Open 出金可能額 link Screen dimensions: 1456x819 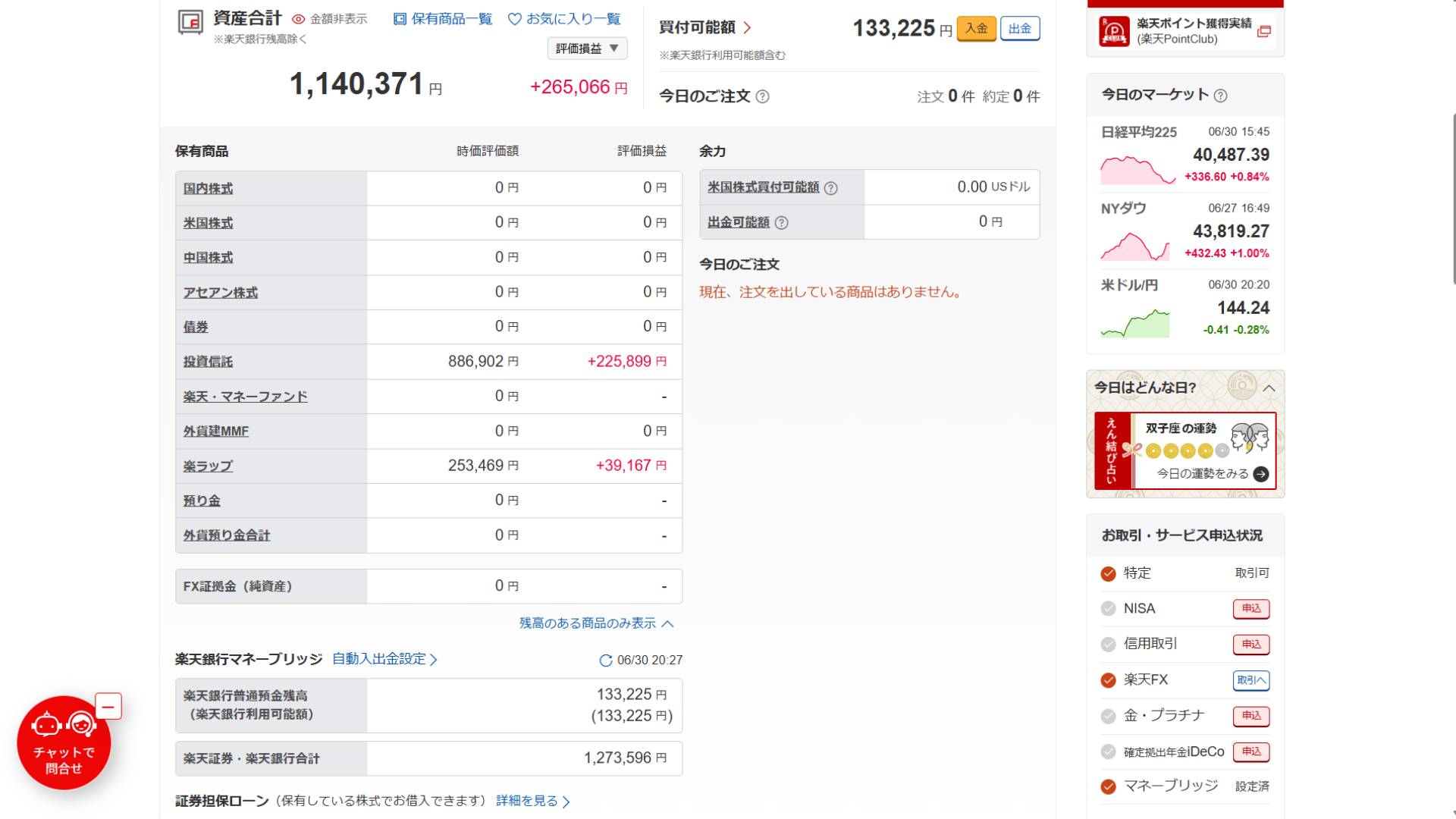click(738, 222)
